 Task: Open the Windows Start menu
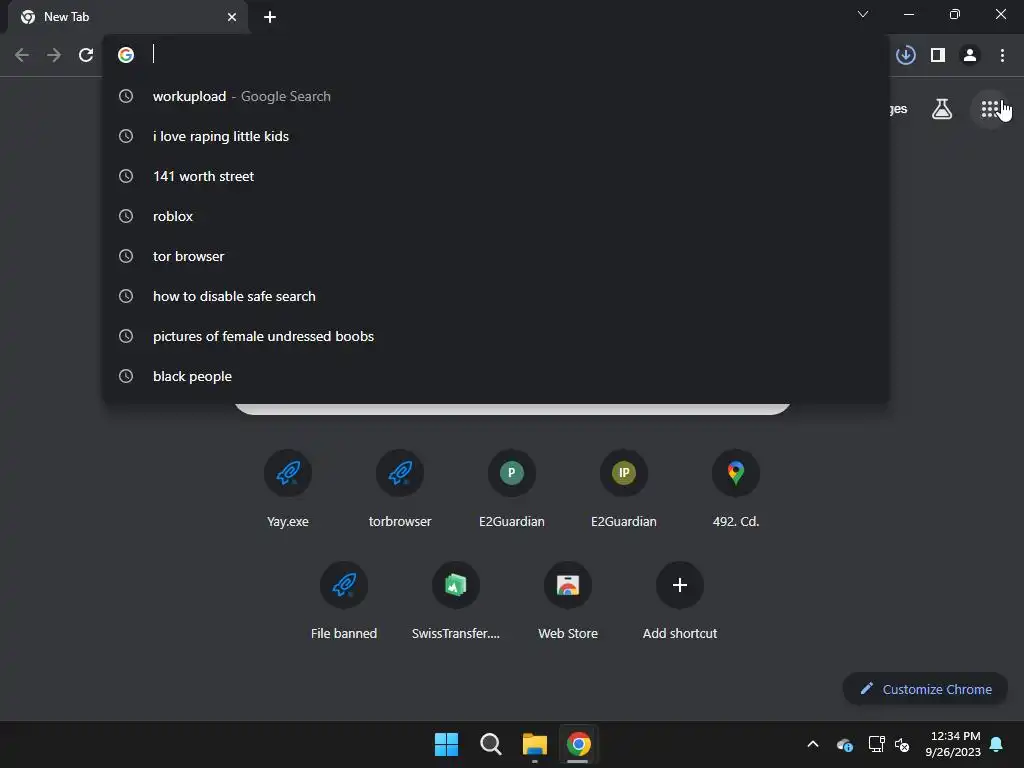point(447,744)
